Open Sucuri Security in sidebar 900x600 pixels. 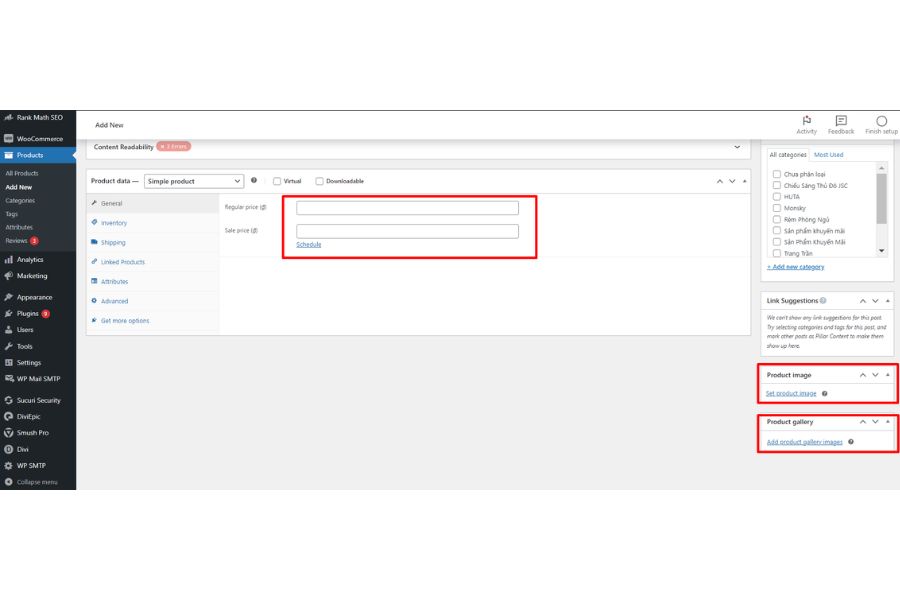[x=38, y=400]
